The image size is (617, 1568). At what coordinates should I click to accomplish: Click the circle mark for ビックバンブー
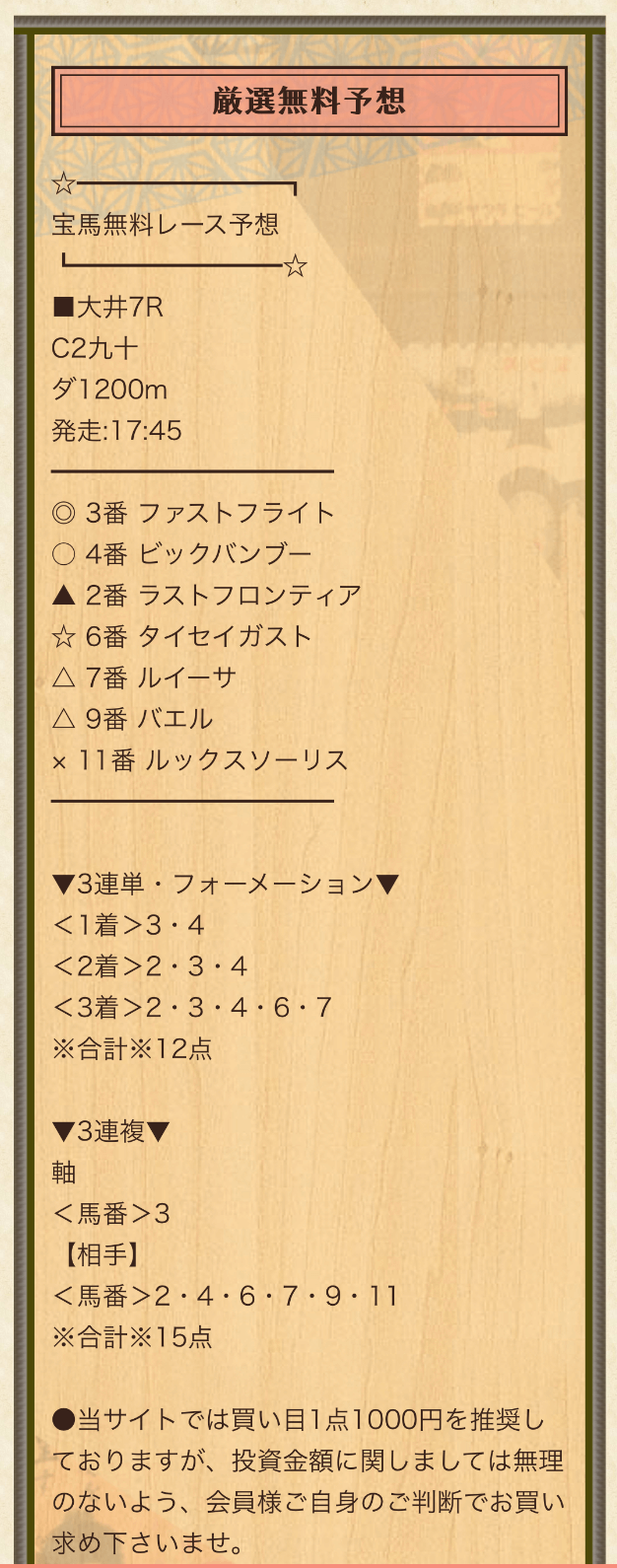63,554
